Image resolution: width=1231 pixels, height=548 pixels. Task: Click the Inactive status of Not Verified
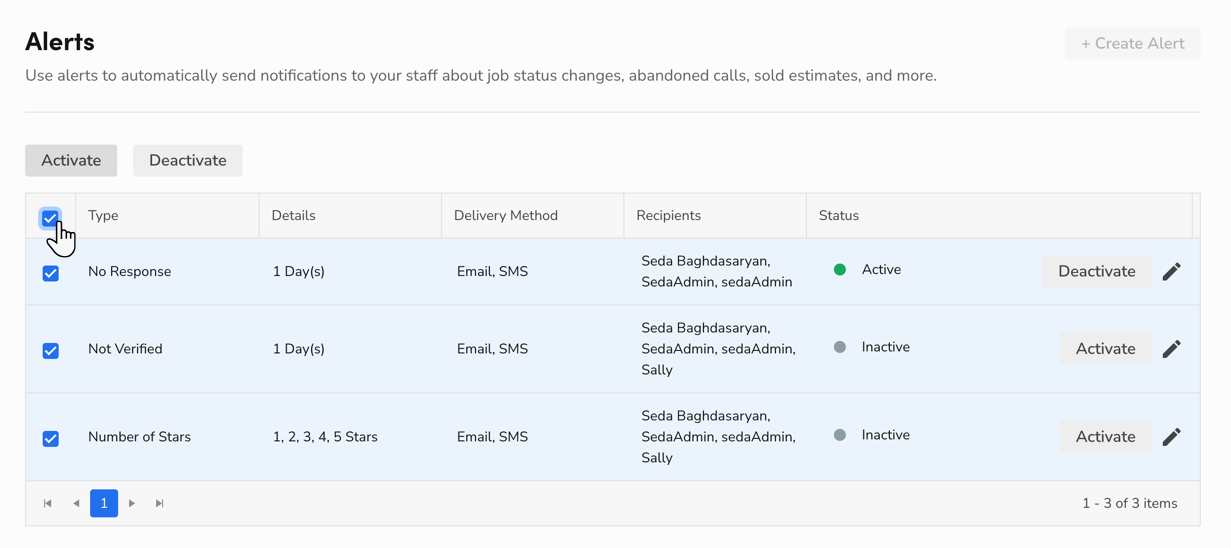pyautogui.click(x=871, y=347)
